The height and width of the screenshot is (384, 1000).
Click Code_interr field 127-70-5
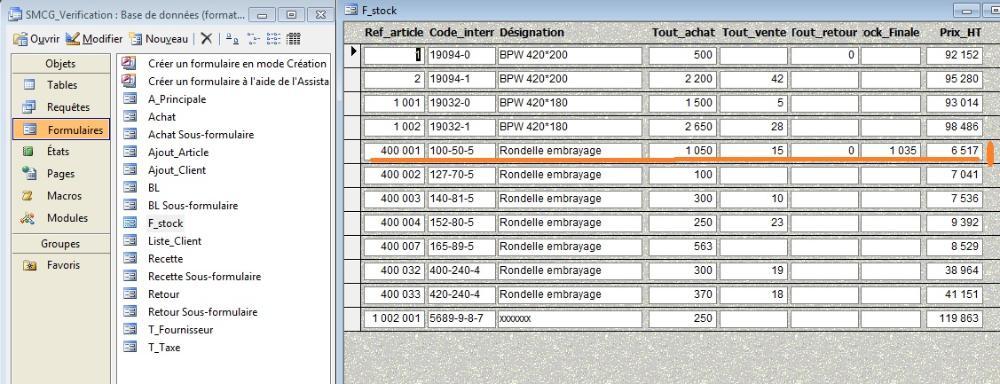coord(461,175)
